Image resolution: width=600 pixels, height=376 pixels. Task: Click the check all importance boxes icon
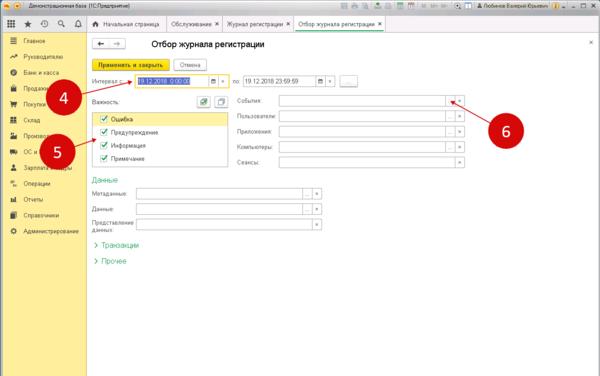pos(204,102)
